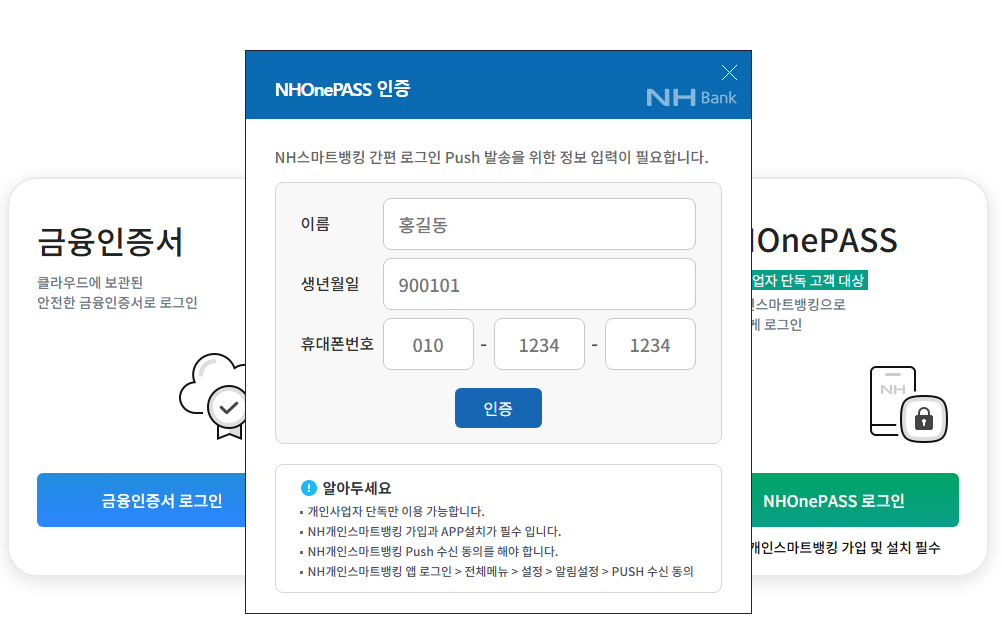
Task: Click the 이름 field label
Action: [x=315, y=224]
